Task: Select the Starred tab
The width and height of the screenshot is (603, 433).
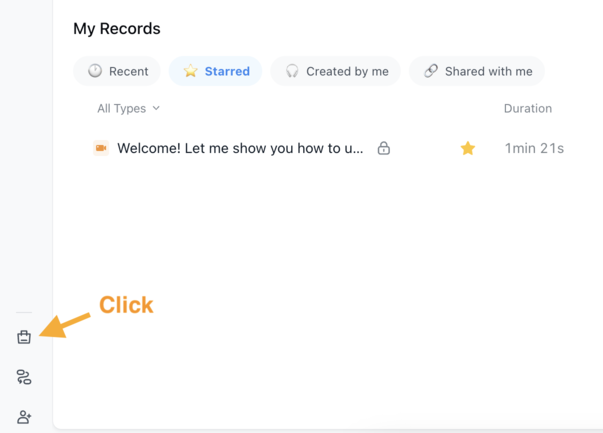Action: click(215, 71)
